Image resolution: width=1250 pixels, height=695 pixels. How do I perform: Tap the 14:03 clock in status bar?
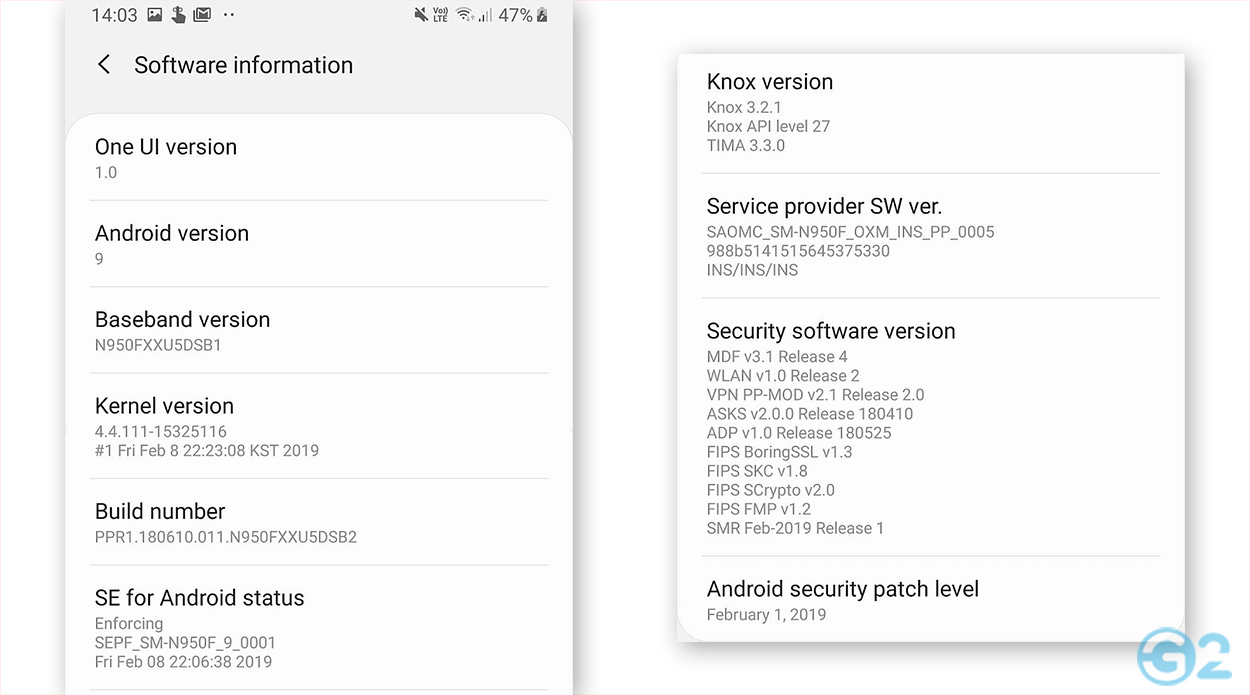pos(114,15)
